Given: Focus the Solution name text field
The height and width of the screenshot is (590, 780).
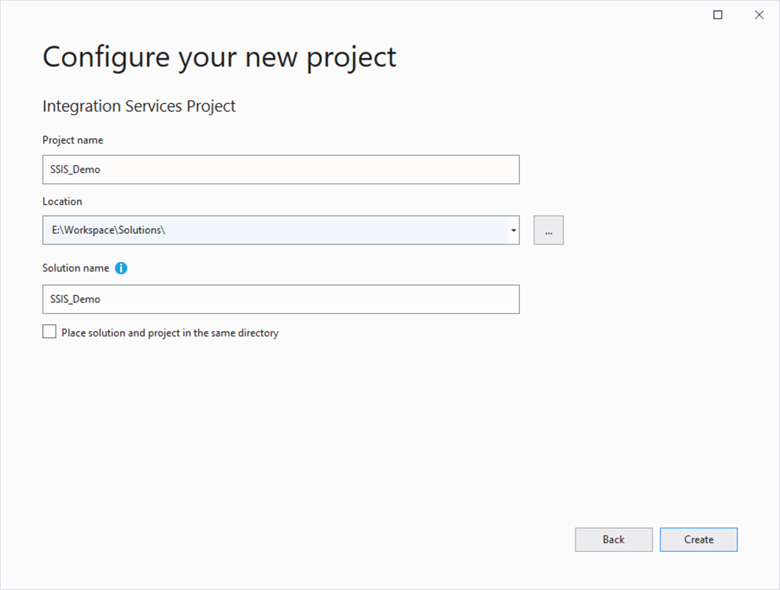Looking at the screenshot, I should 280,299.
